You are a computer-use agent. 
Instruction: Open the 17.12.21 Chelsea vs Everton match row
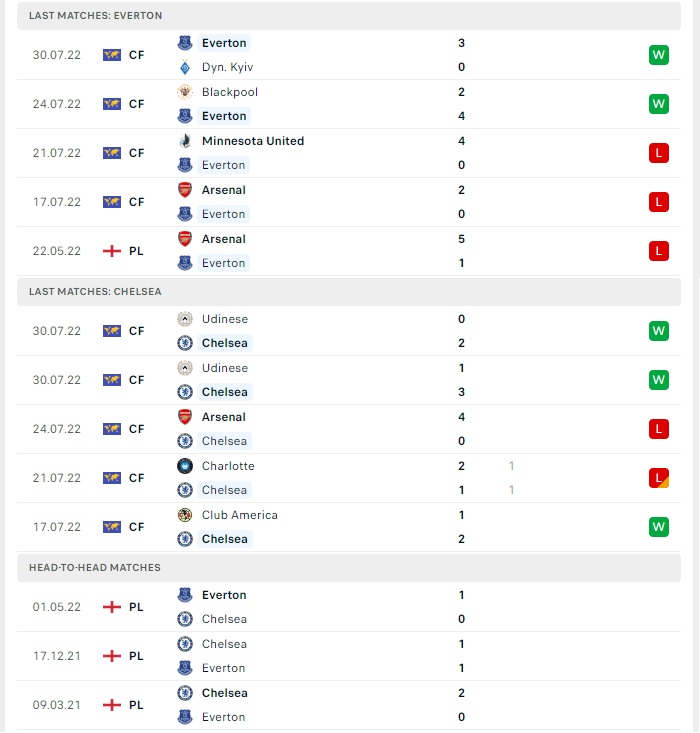point(349,656)
